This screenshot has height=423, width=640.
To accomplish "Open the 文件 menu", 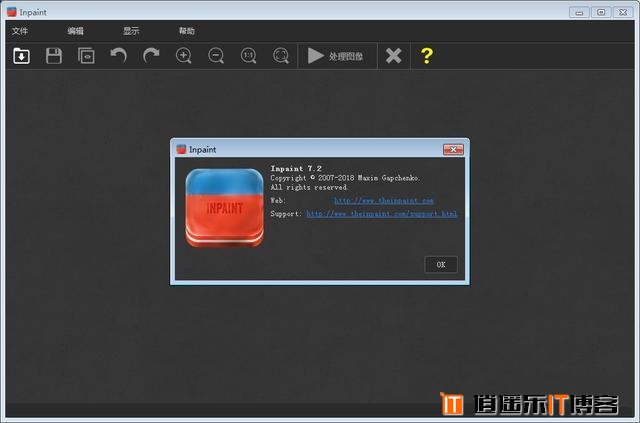I will (20, 31).
